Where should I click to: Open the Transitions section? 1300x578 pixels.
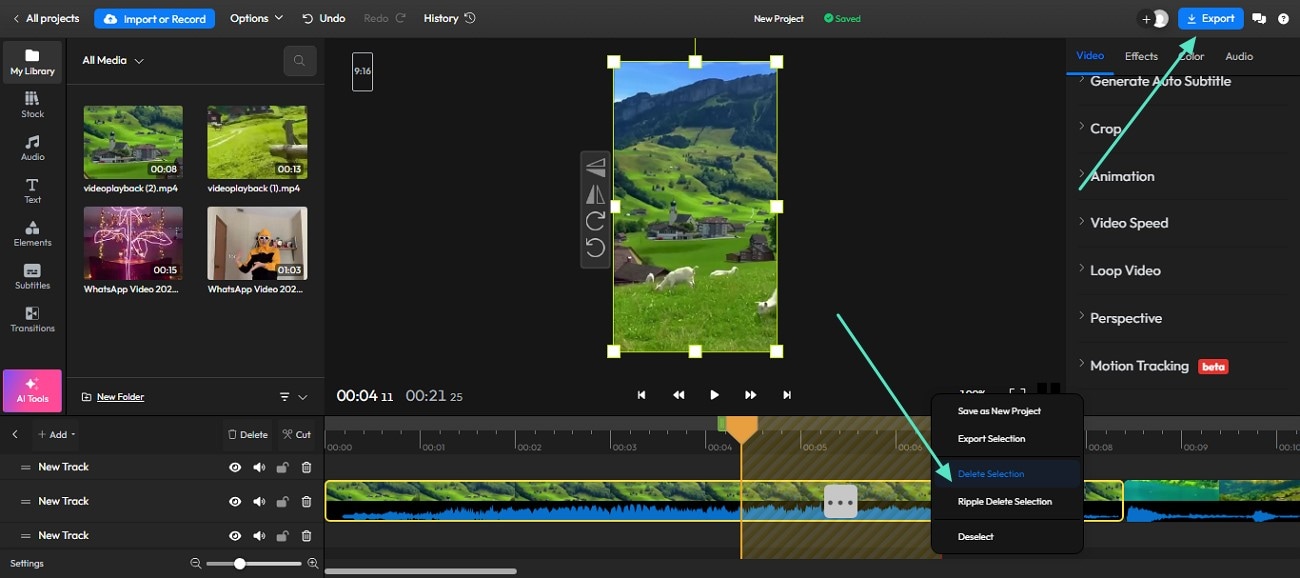click(x=32, y=319)
